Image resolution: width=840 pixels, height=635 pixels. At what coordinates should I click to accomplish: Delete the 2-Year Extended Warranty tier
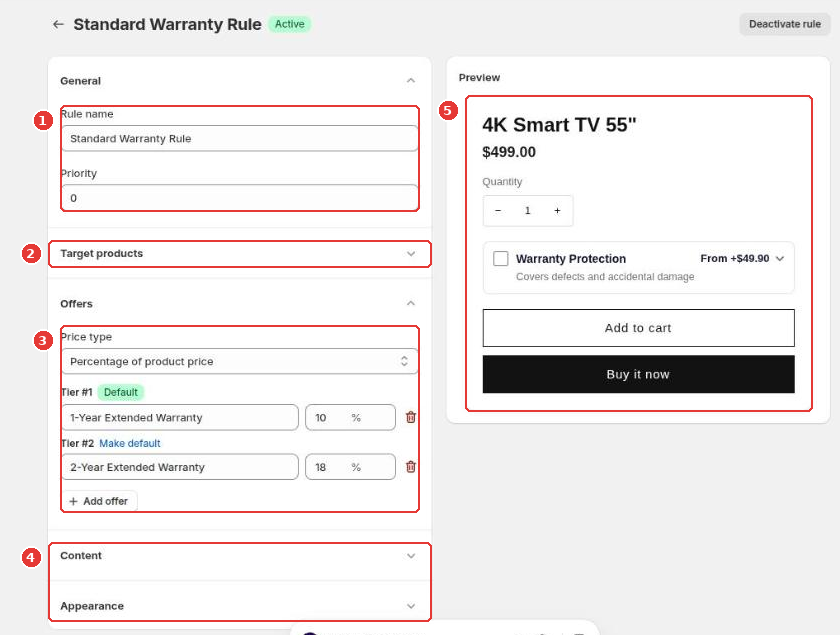[x=411, y=467]
